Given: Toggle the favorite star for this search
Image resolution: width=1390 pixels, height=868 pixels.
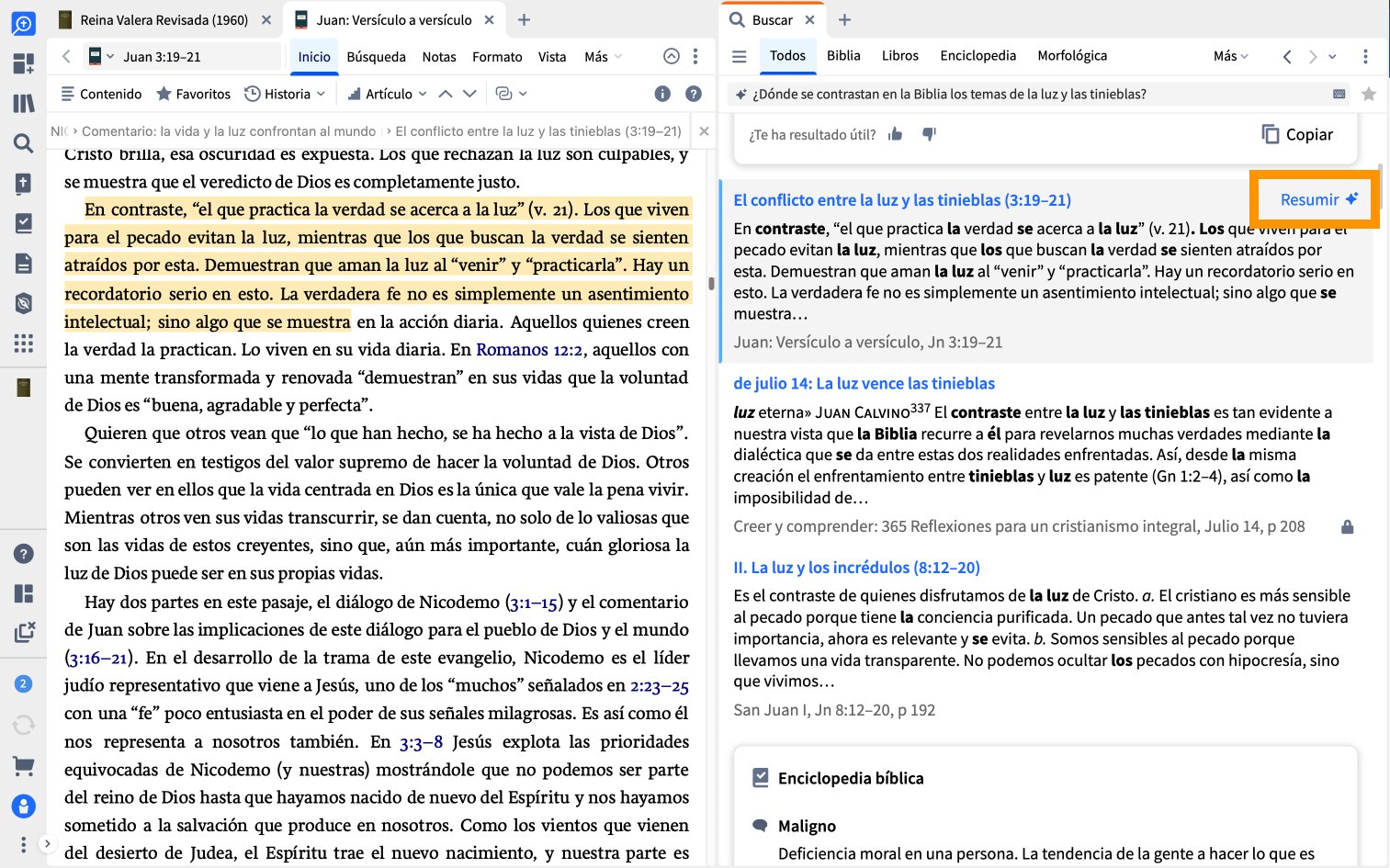Looking at the screenshot, I should click(1369, 94).
